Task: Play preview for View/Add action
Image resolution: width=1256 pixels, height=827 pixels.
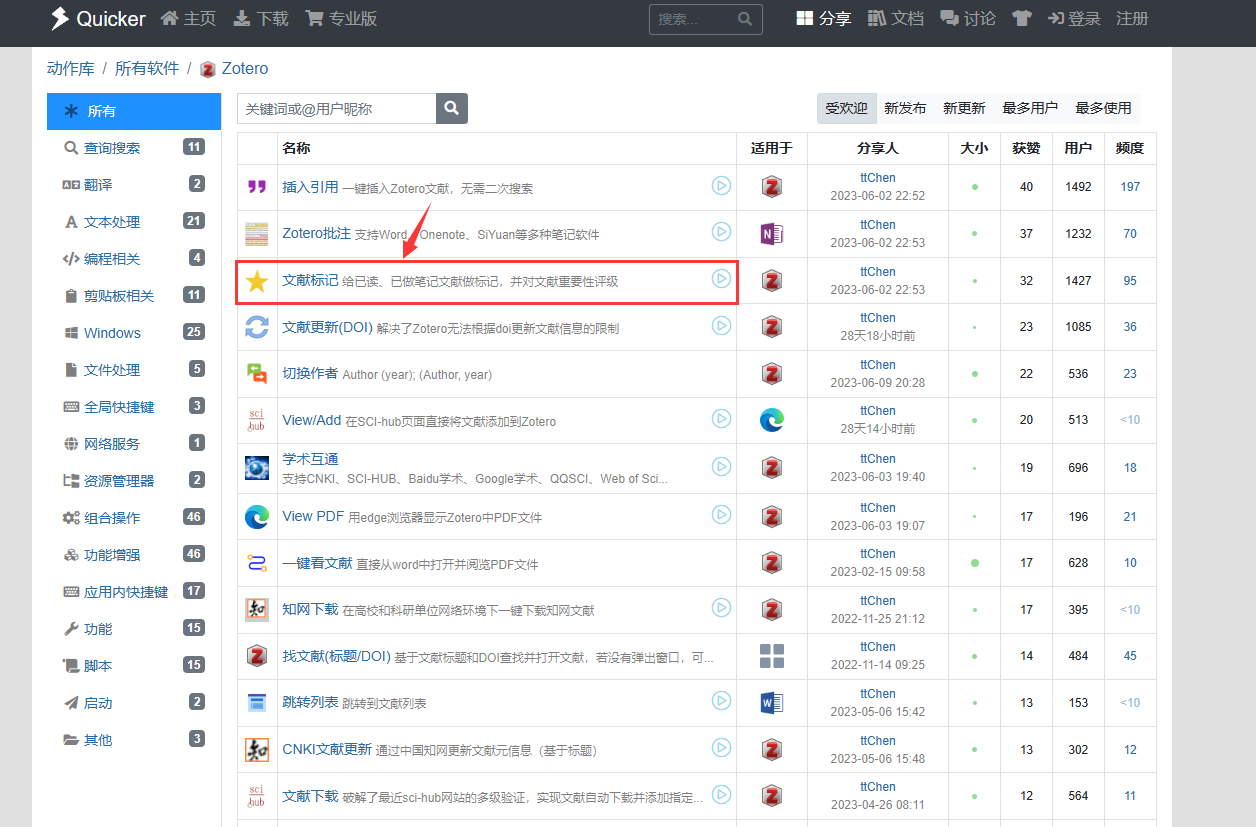Action: (721, 418)
